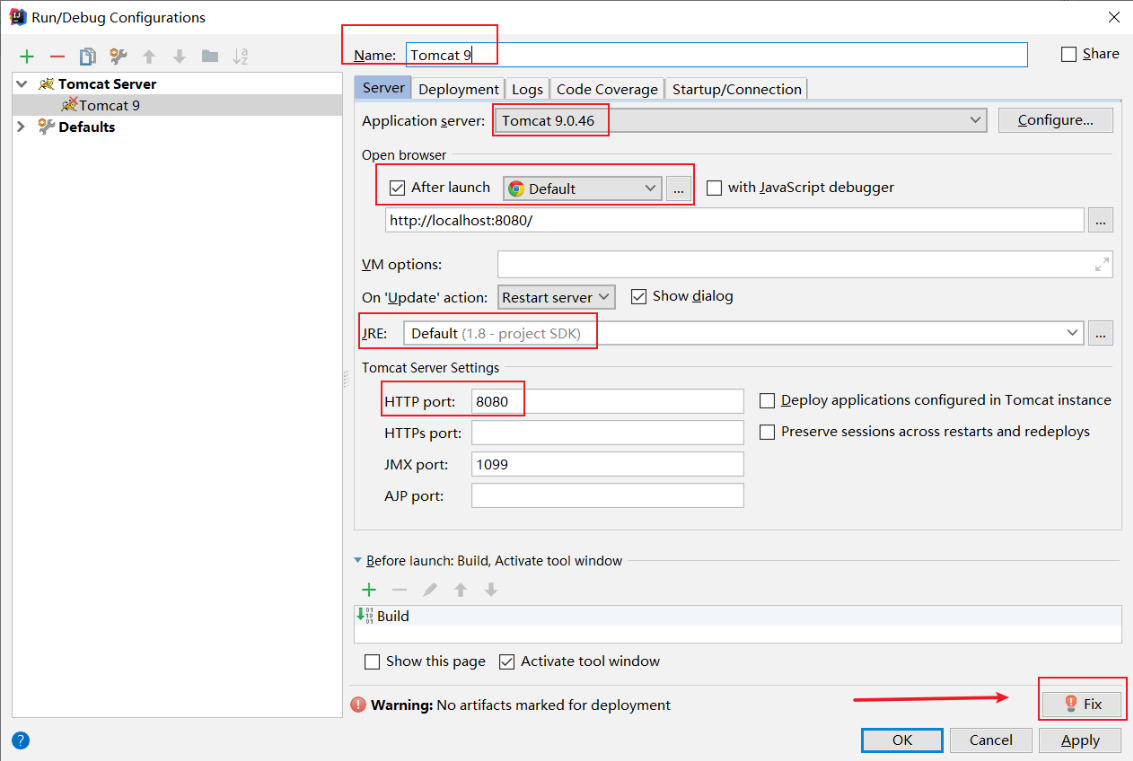Click the localhost URL field
This screenshot has height=761, width=1133.
tap(734, 220)
